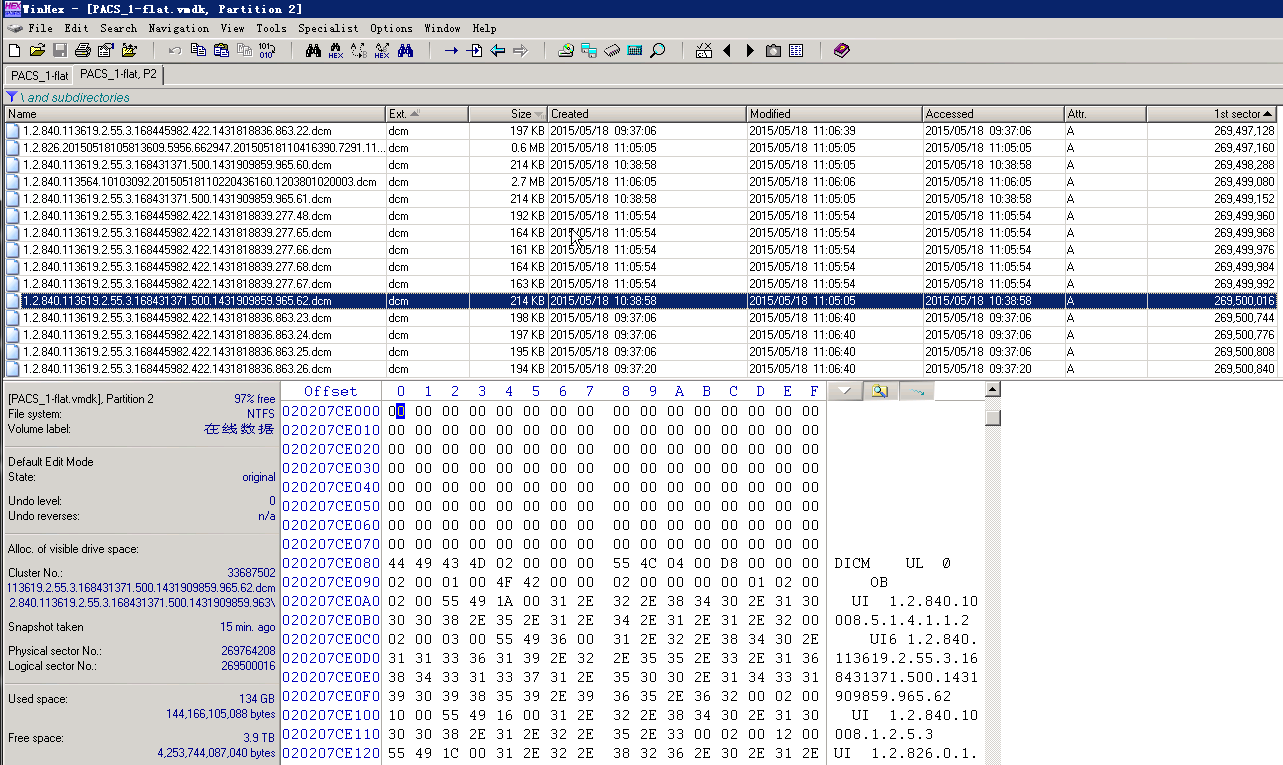Click the Take Snapshot camera icon
The width and height of the screenshot is (1283, 765).
(x=773, y=50)
